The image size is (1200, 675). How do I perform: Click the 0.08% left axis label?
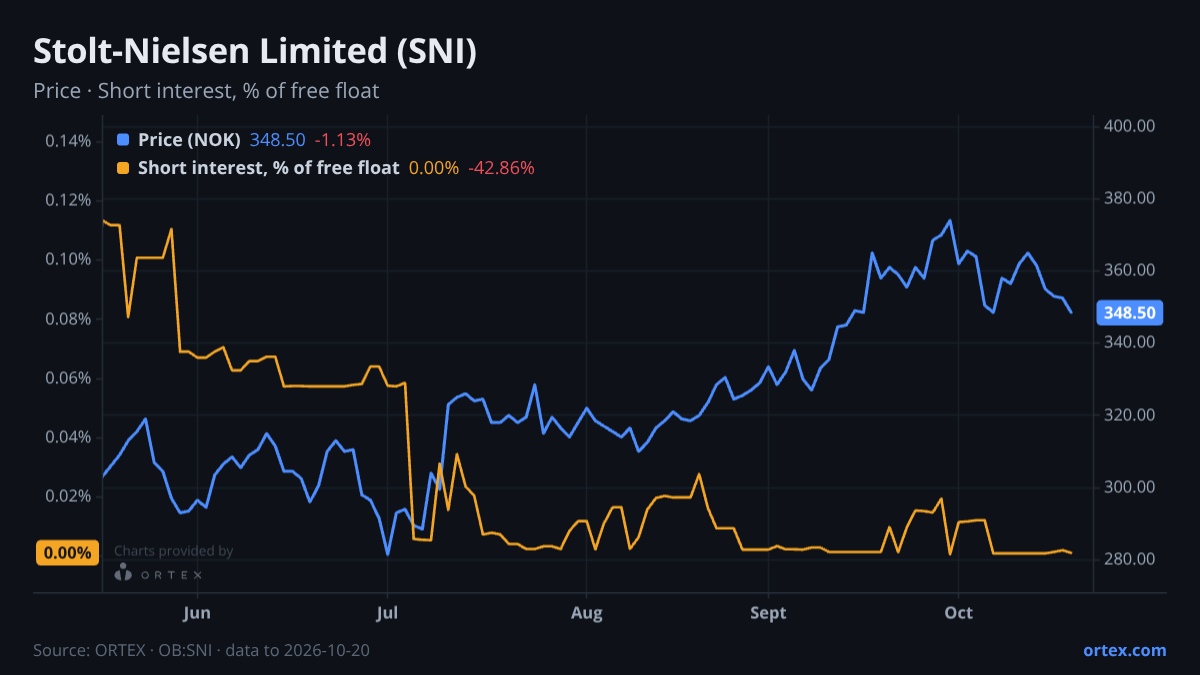(68, 319)
